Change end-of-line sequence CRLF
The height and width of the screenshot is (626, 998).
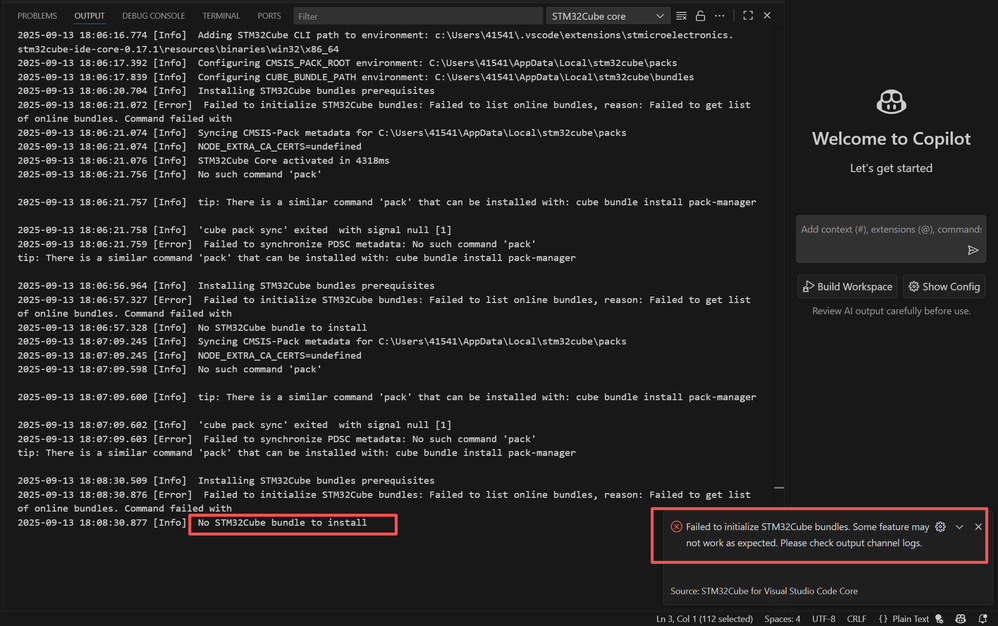tap(856, 619)
